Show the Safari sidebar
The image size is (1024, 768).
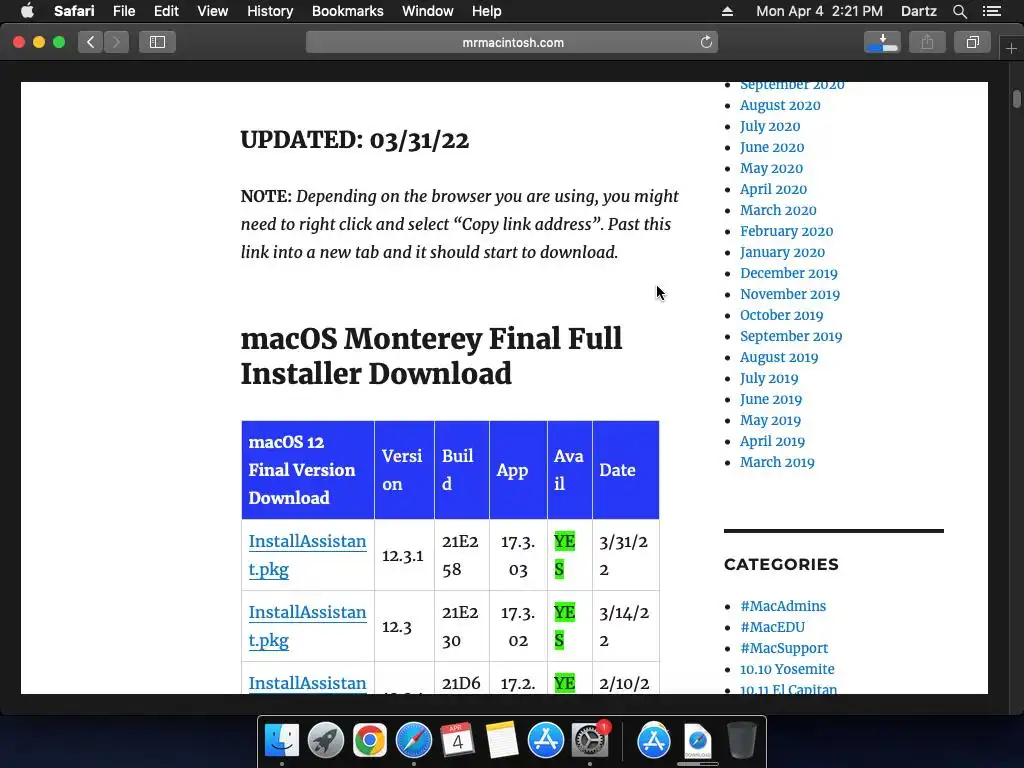pyautogui.click(x=157, y=42)
